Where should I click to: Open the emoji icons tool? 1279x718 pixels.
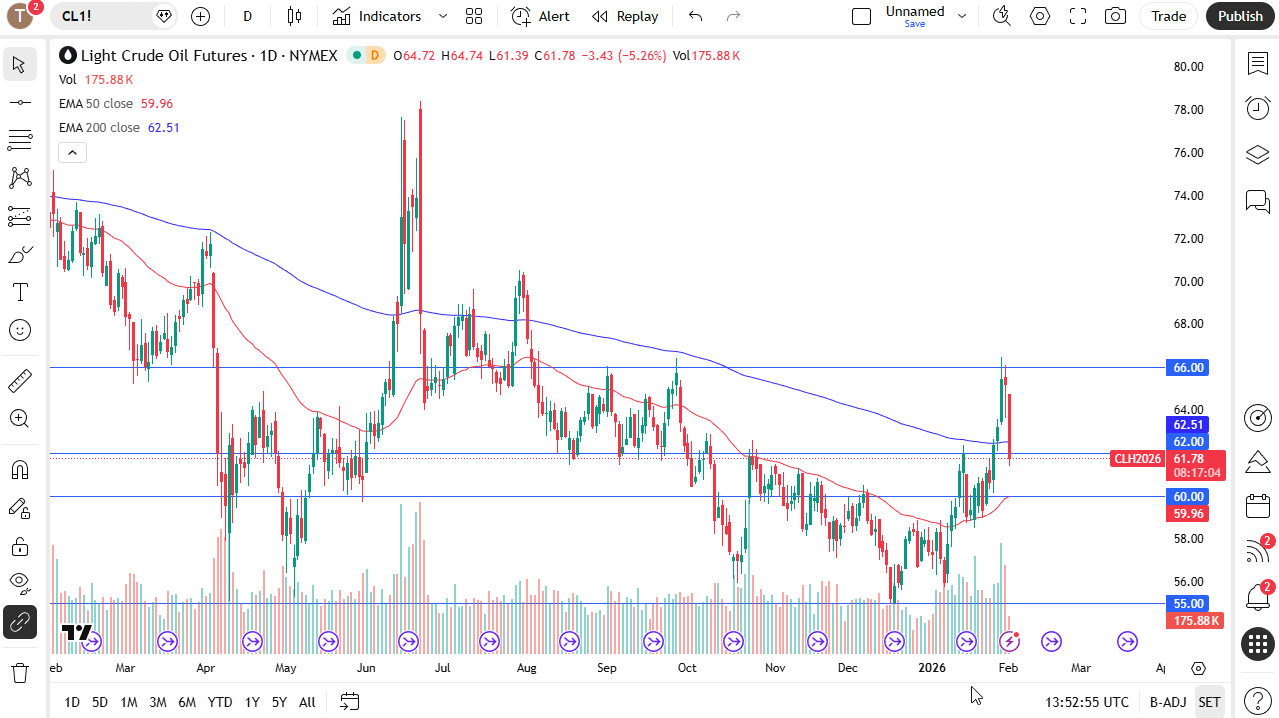[19, 330]
